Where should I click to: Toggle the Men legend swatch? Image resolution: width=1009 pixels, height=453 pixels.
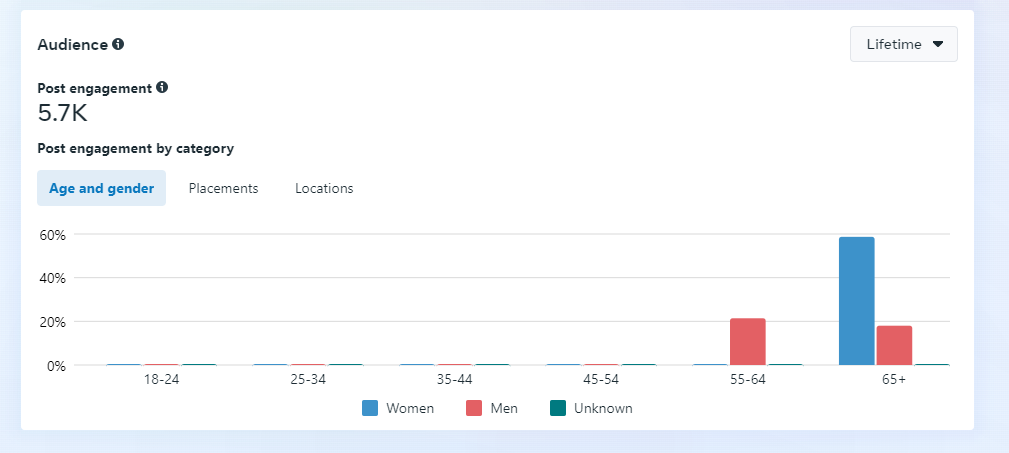pyautogui.click(x=474, y=408)
